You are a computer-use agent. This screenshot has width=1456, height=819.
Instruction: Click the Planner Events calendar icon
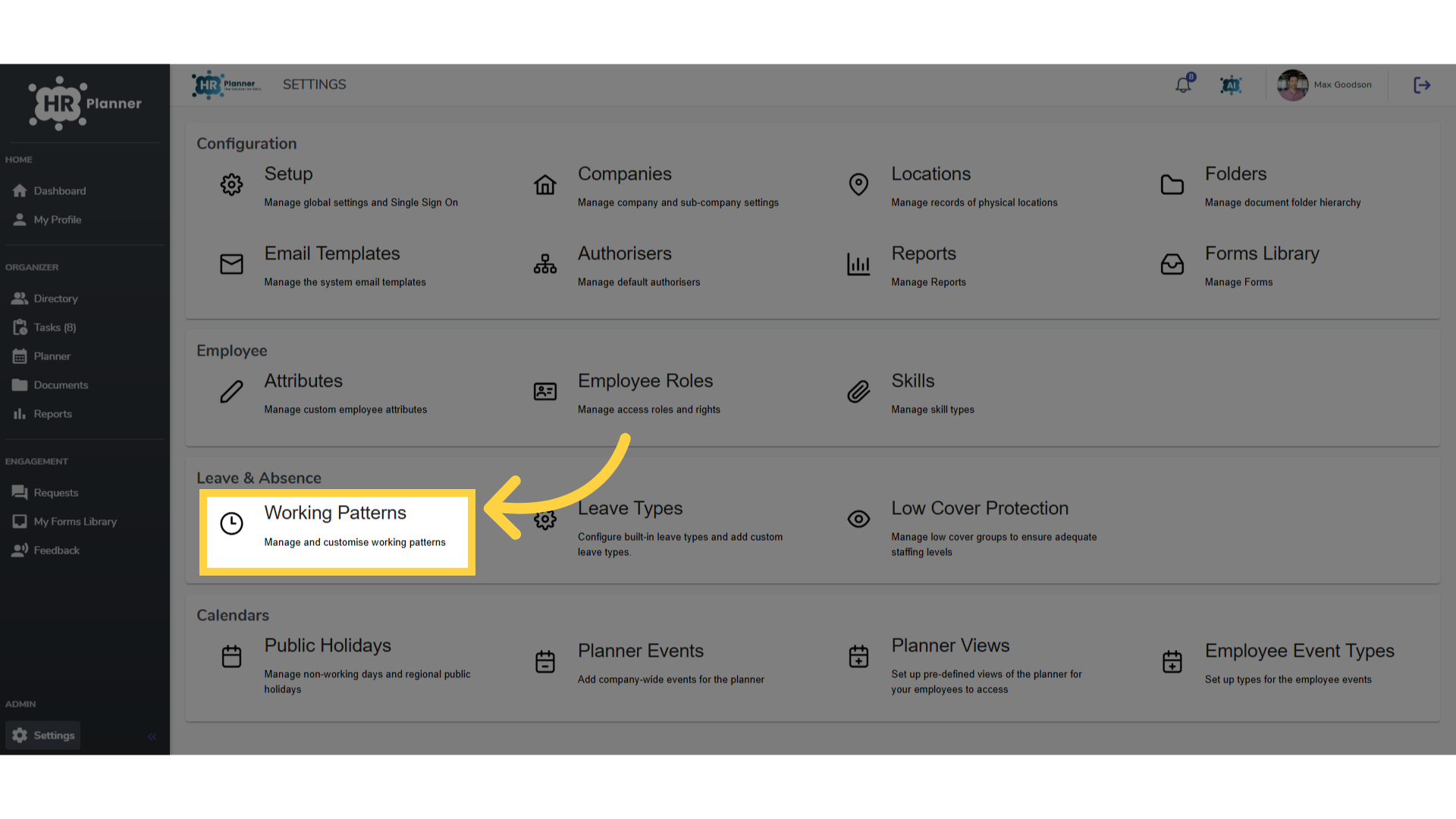point(545,661)
